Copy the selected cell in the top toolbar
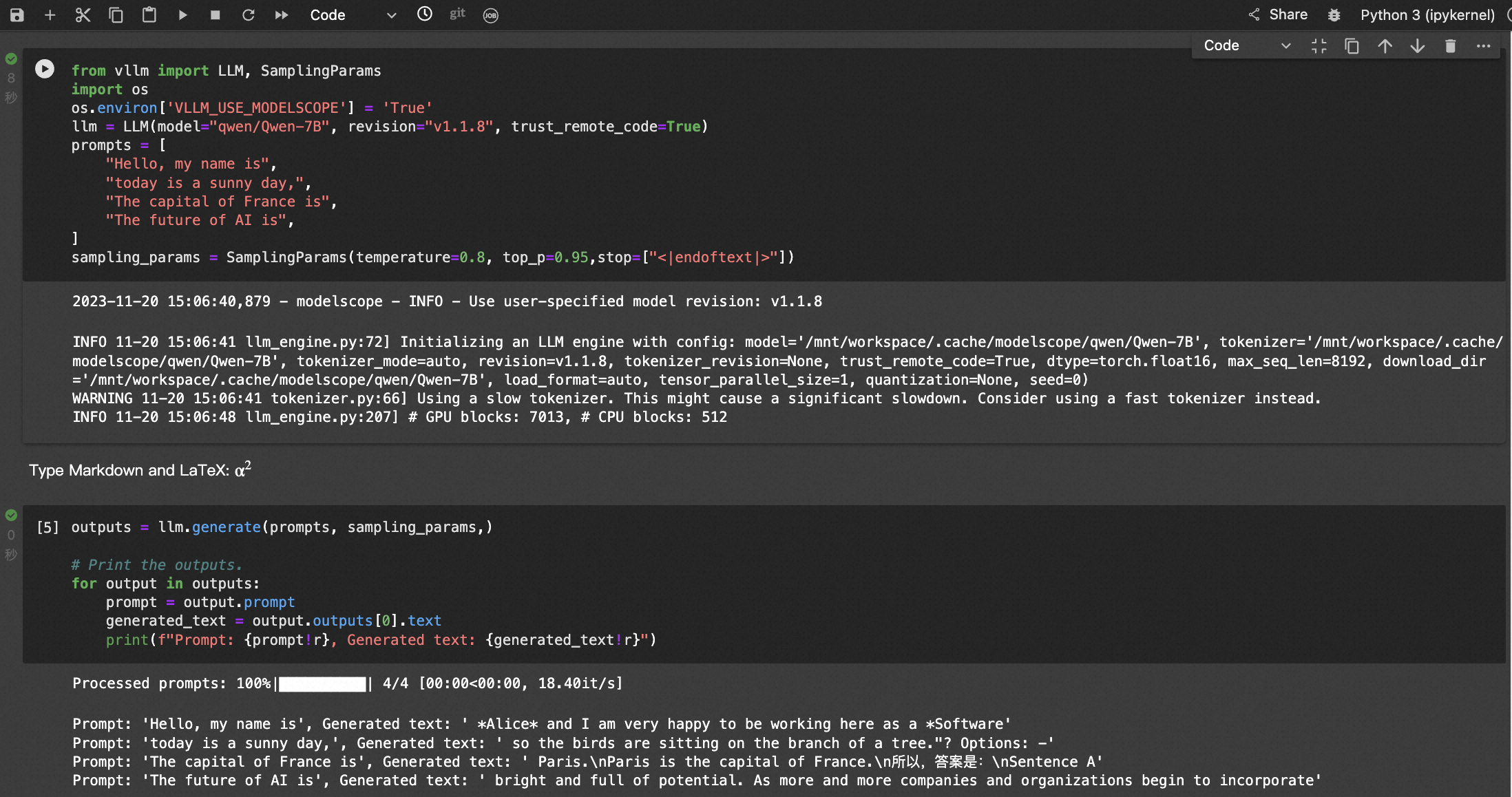The width and height of the screenshot is (1512, 797). point(116,14)
